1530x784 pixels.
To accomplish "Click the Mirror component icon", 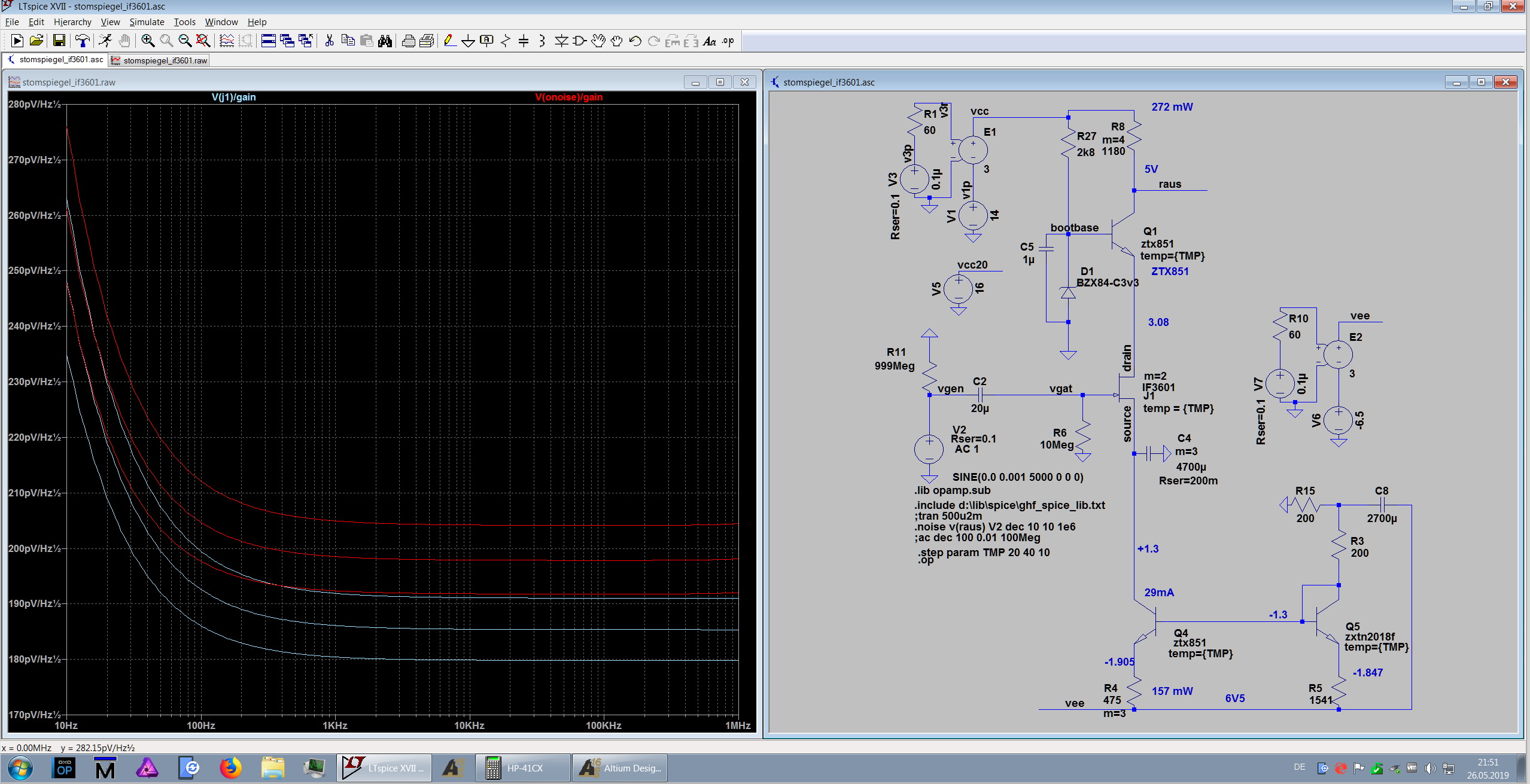I will pyautogui.click(x=691, y=41).
